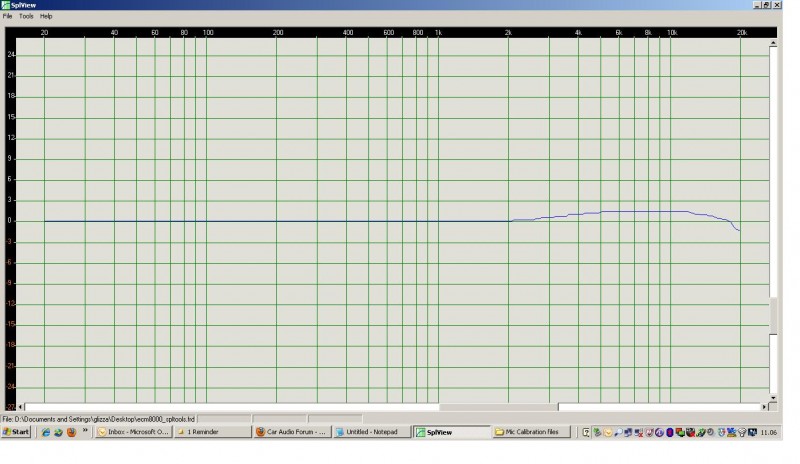Click the vertical scrollbar down arrow
800x464 pixels.
pos(773,398)
